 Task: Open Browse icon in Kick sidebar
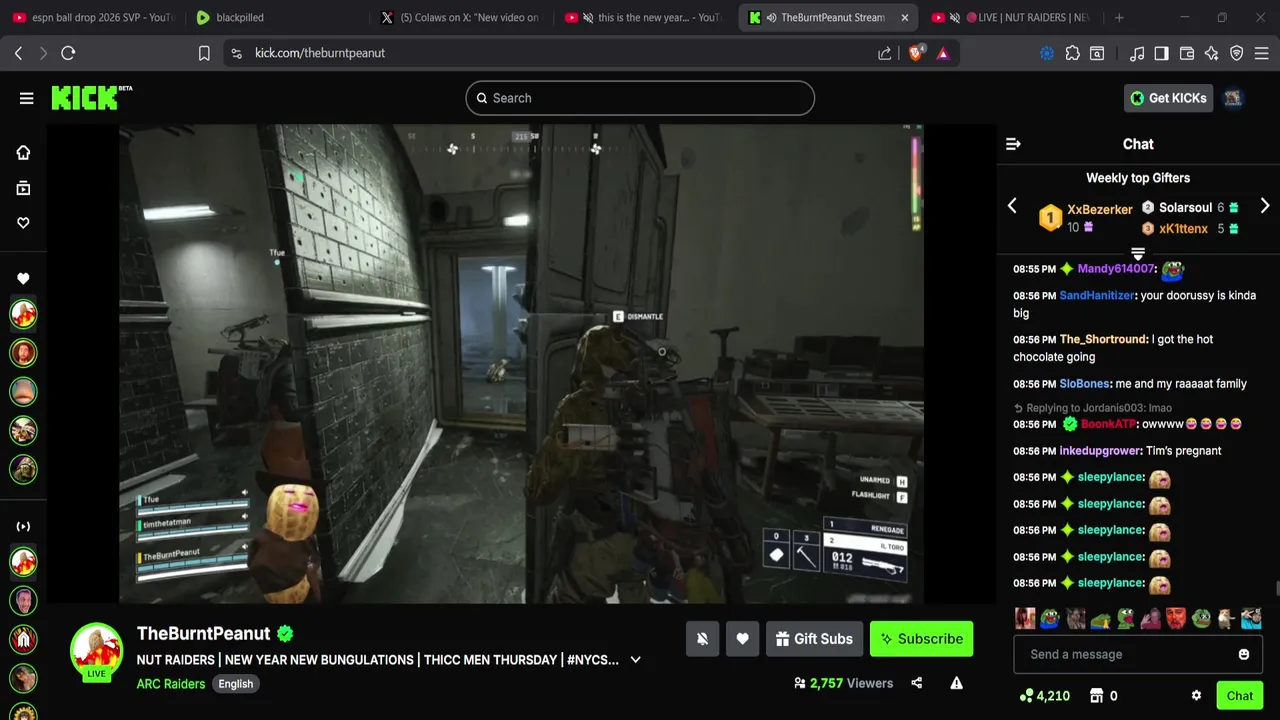(x=23, y=188)
